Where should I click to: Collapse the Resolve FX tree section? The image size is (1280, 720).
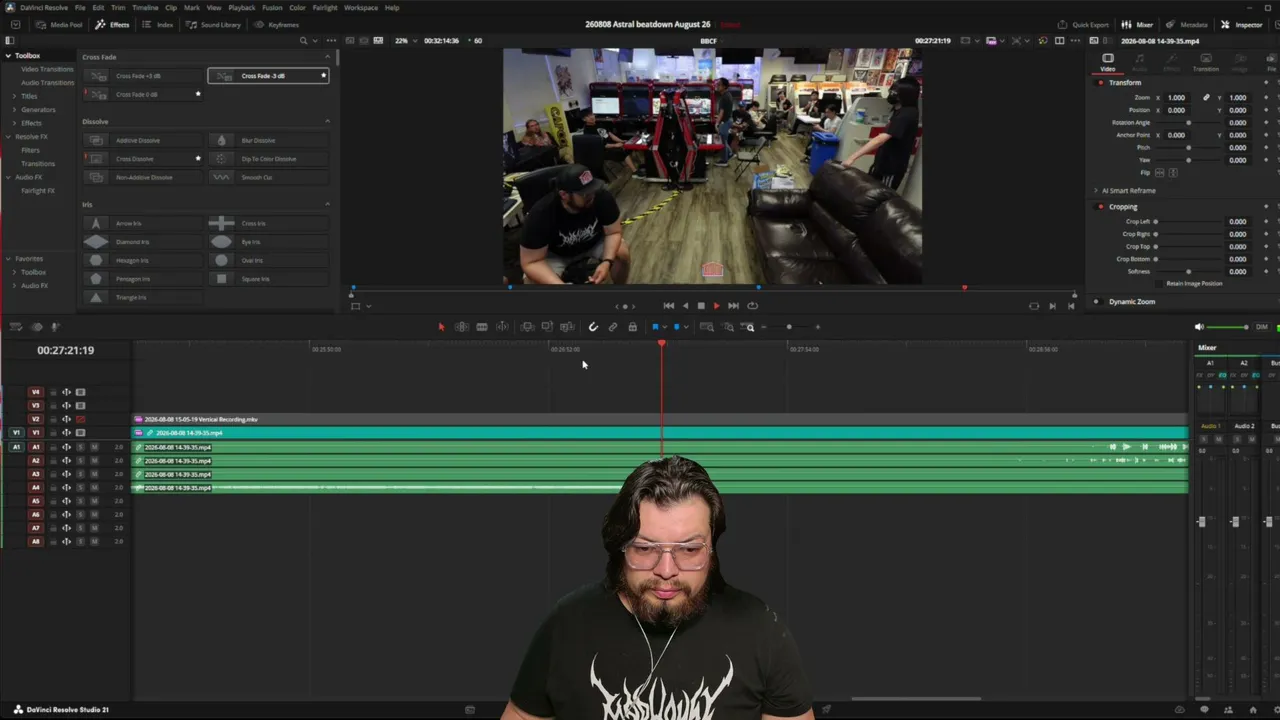point(8,136)
